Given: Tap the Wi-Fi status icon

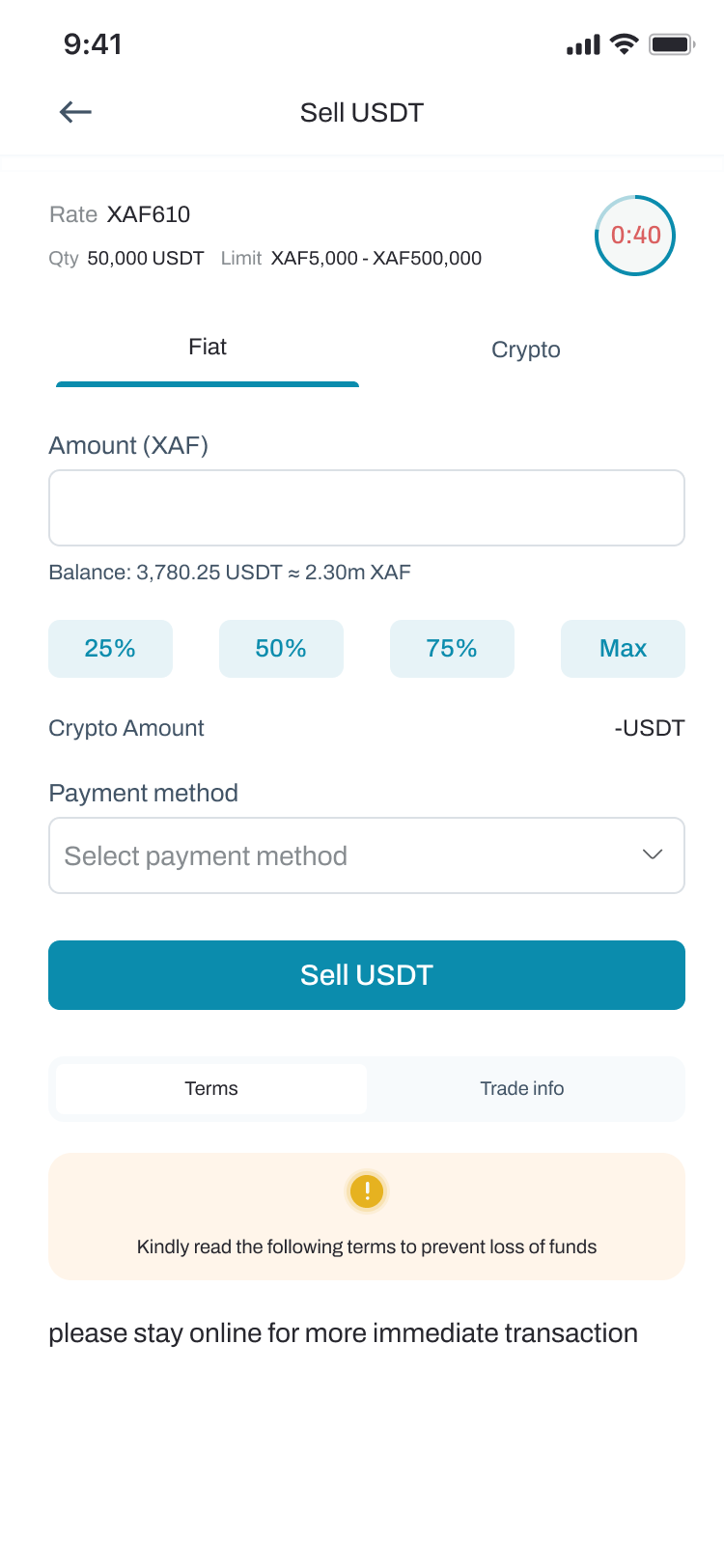Looking at the screenshot, I should click(625, 44).
